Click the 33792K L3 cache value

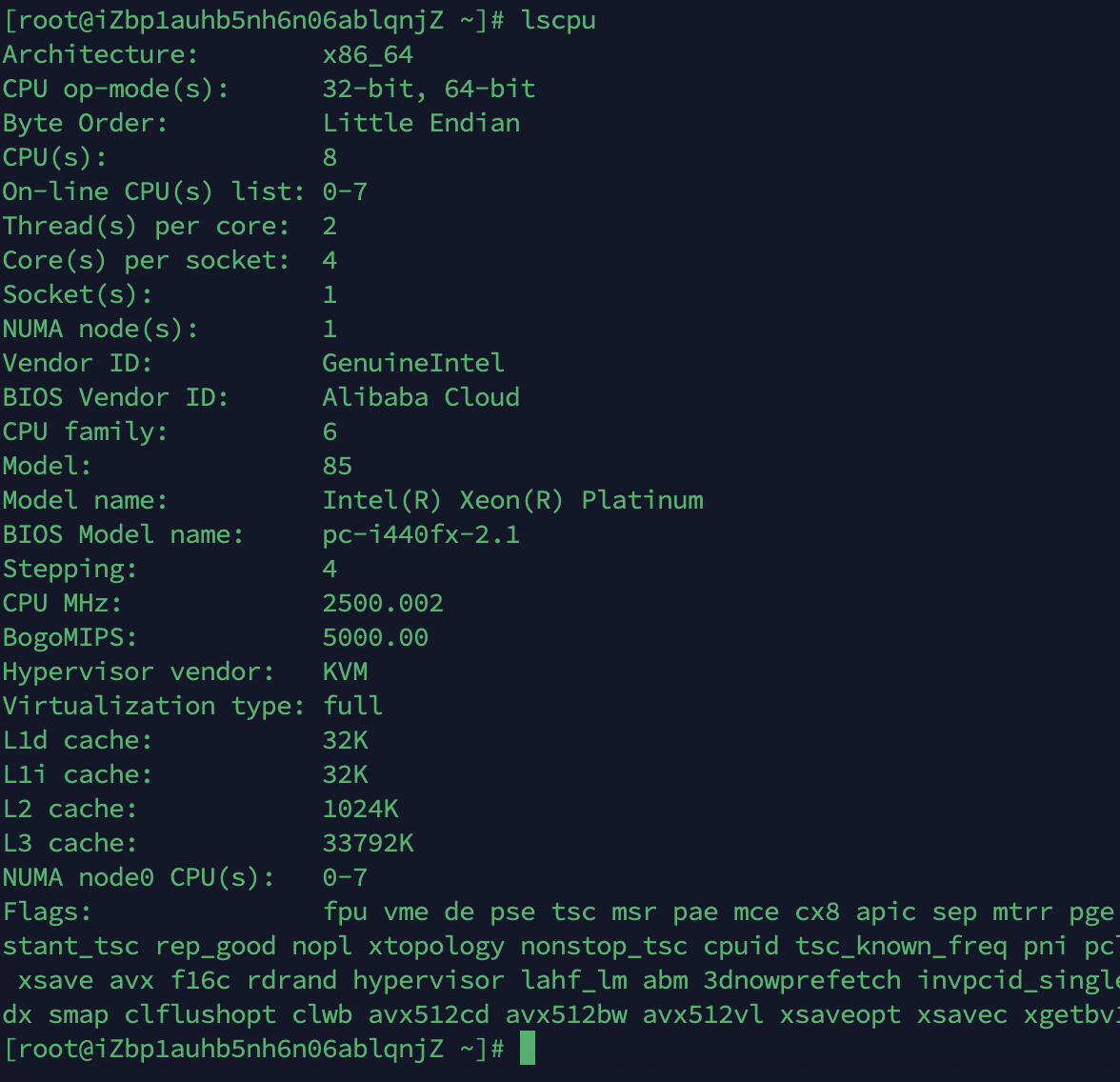click(368, 843)
